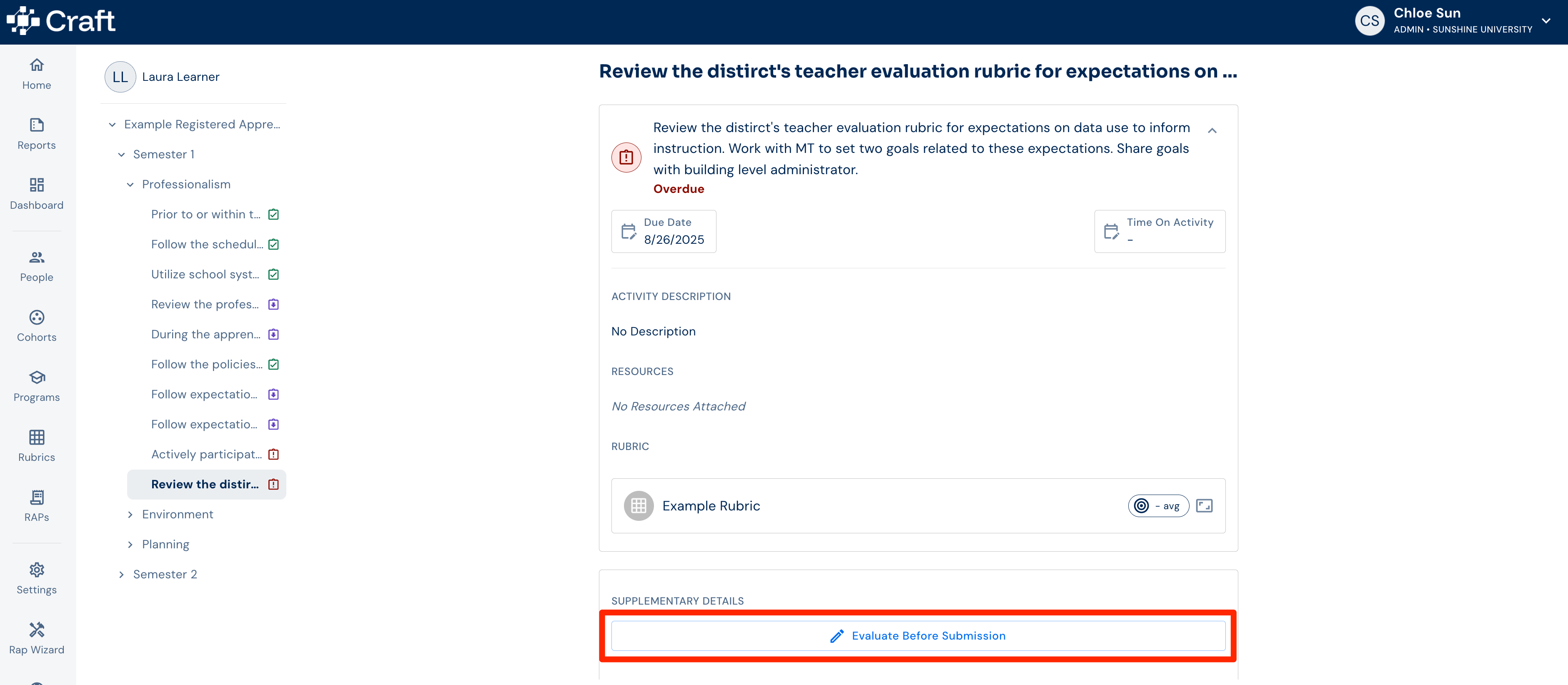Click the Overdue status label

click(x=678, y=189)
